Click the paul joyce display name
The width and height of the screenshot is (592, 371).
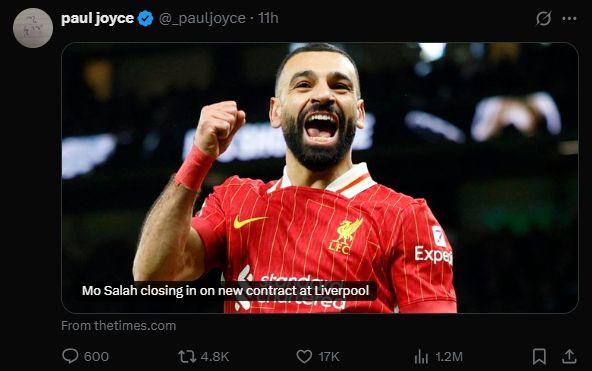97,18
